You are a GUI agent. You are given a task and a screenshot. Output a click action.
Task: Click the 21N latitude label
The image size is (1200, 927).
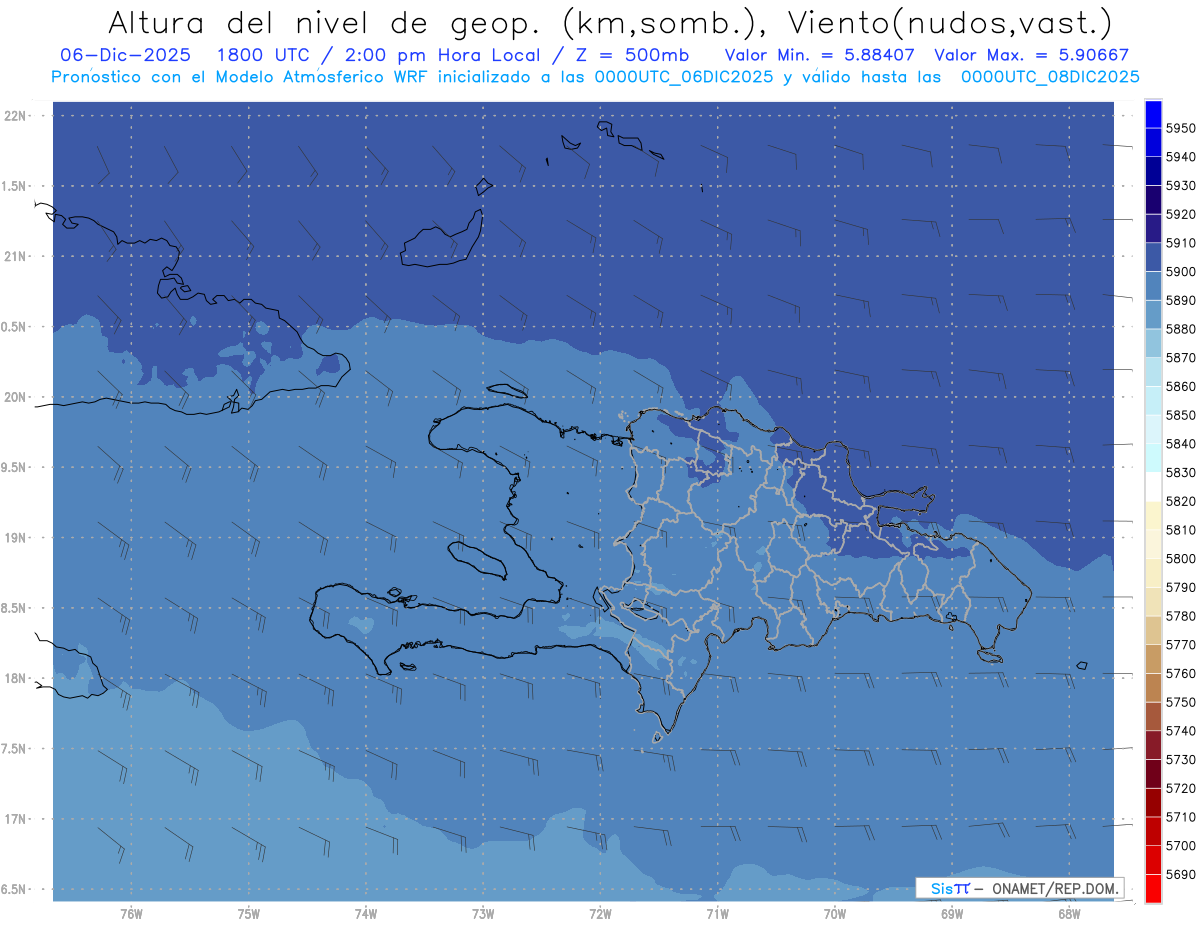(x=15, y=256)
